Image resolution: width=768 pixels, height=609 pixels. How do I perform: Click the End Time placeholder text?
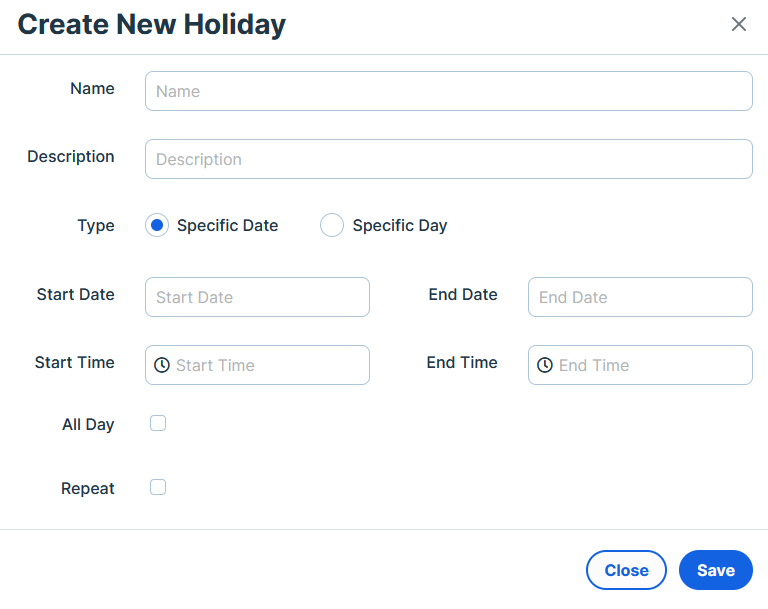point(594,365)
